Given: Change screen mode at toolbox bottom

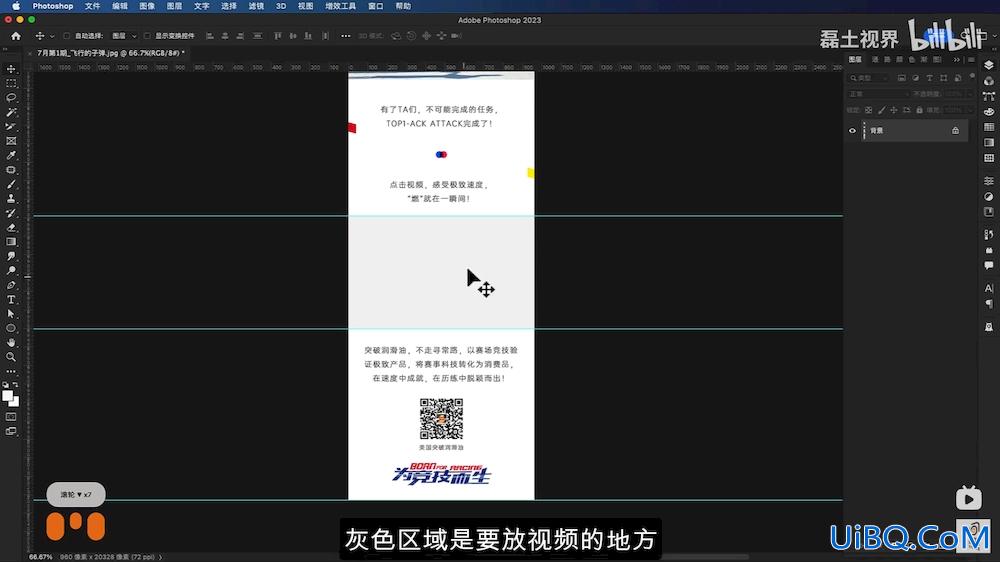Looking at the screenshot, I should [x=11, y=432].
